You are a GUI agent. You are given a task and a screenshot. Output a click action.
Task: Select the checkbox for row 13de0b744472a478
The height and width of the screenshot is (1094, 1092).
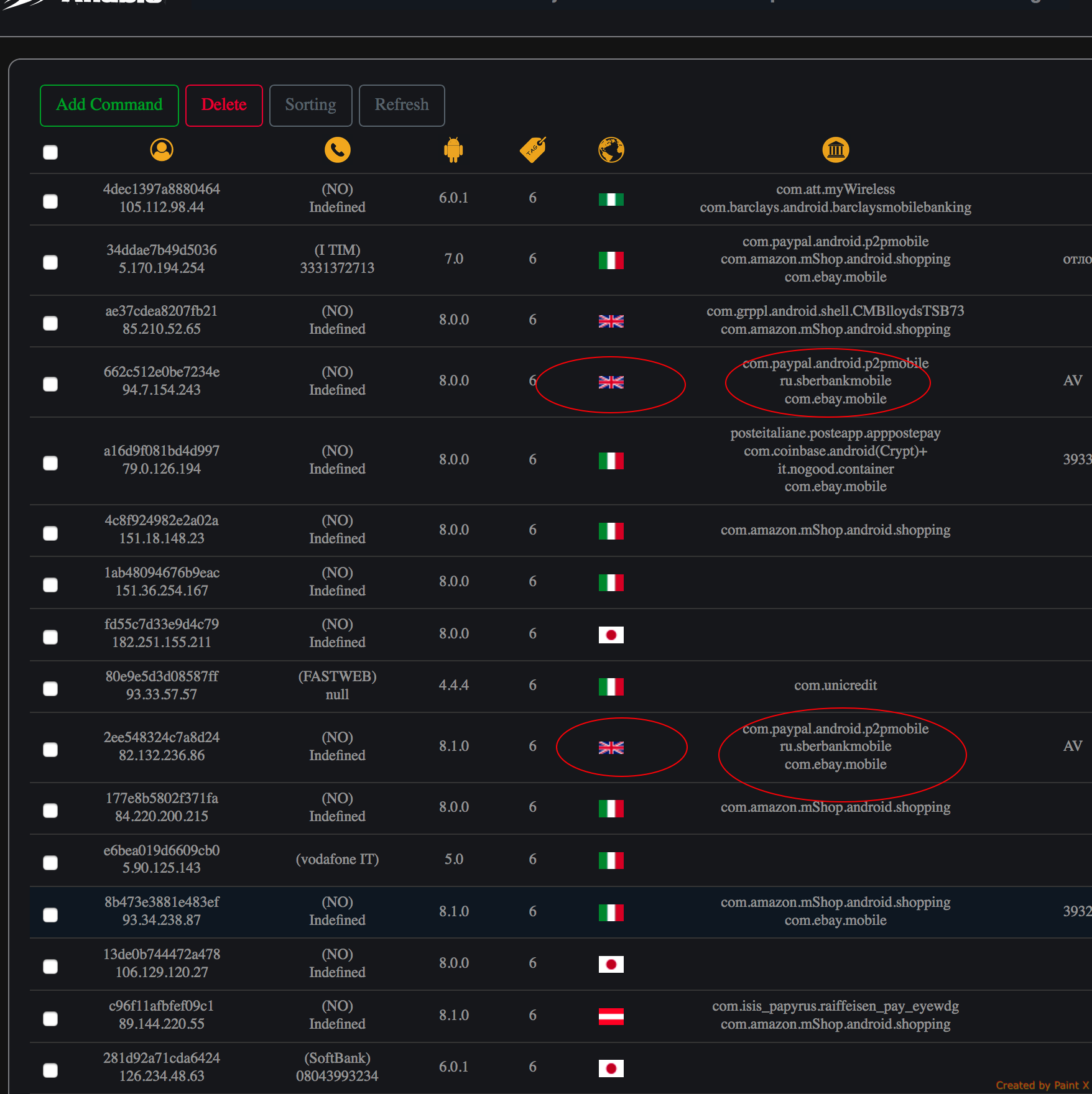tap(50, 966)
